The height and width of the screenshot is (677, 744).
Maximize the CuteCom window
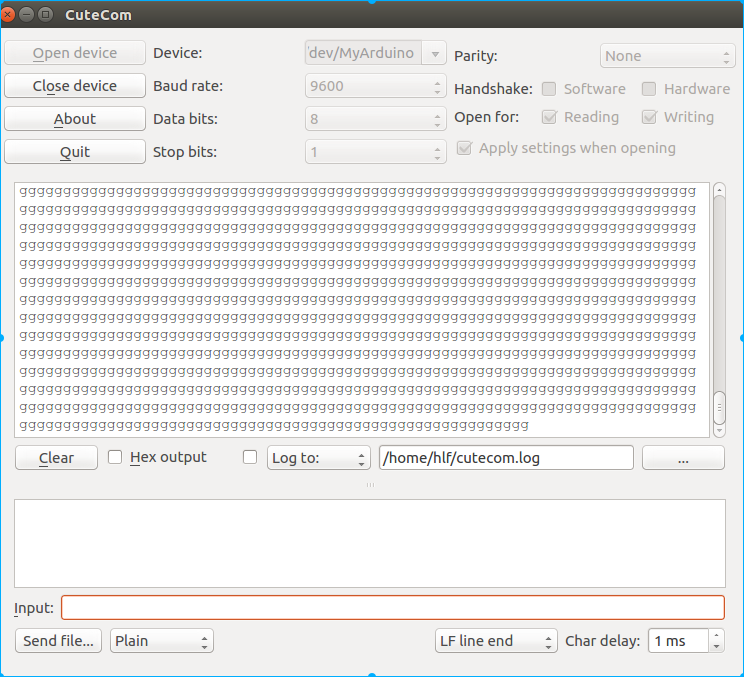(x=46, y=15)
